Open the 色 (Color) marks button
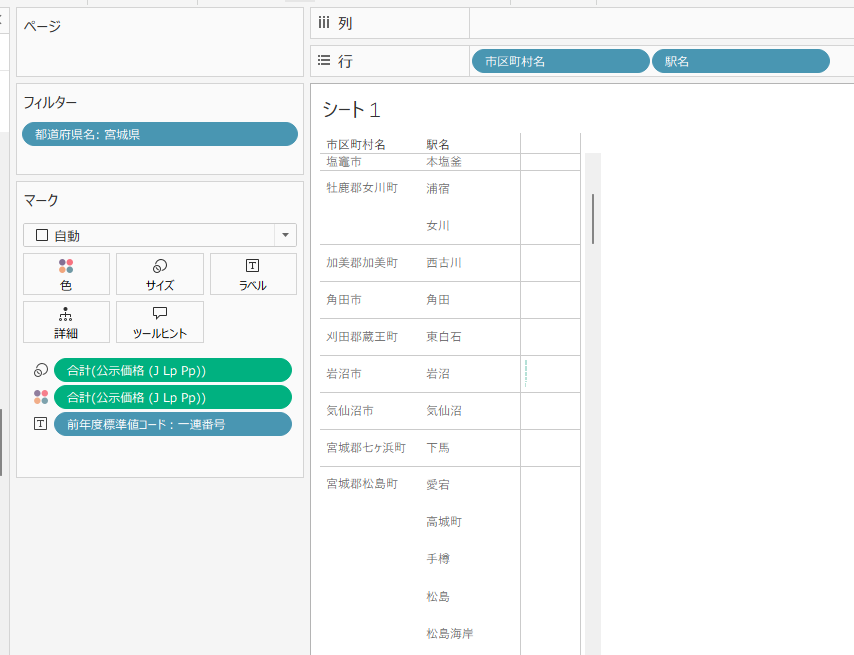The height and width of the screenshot is (655, 854). (66, 274)
